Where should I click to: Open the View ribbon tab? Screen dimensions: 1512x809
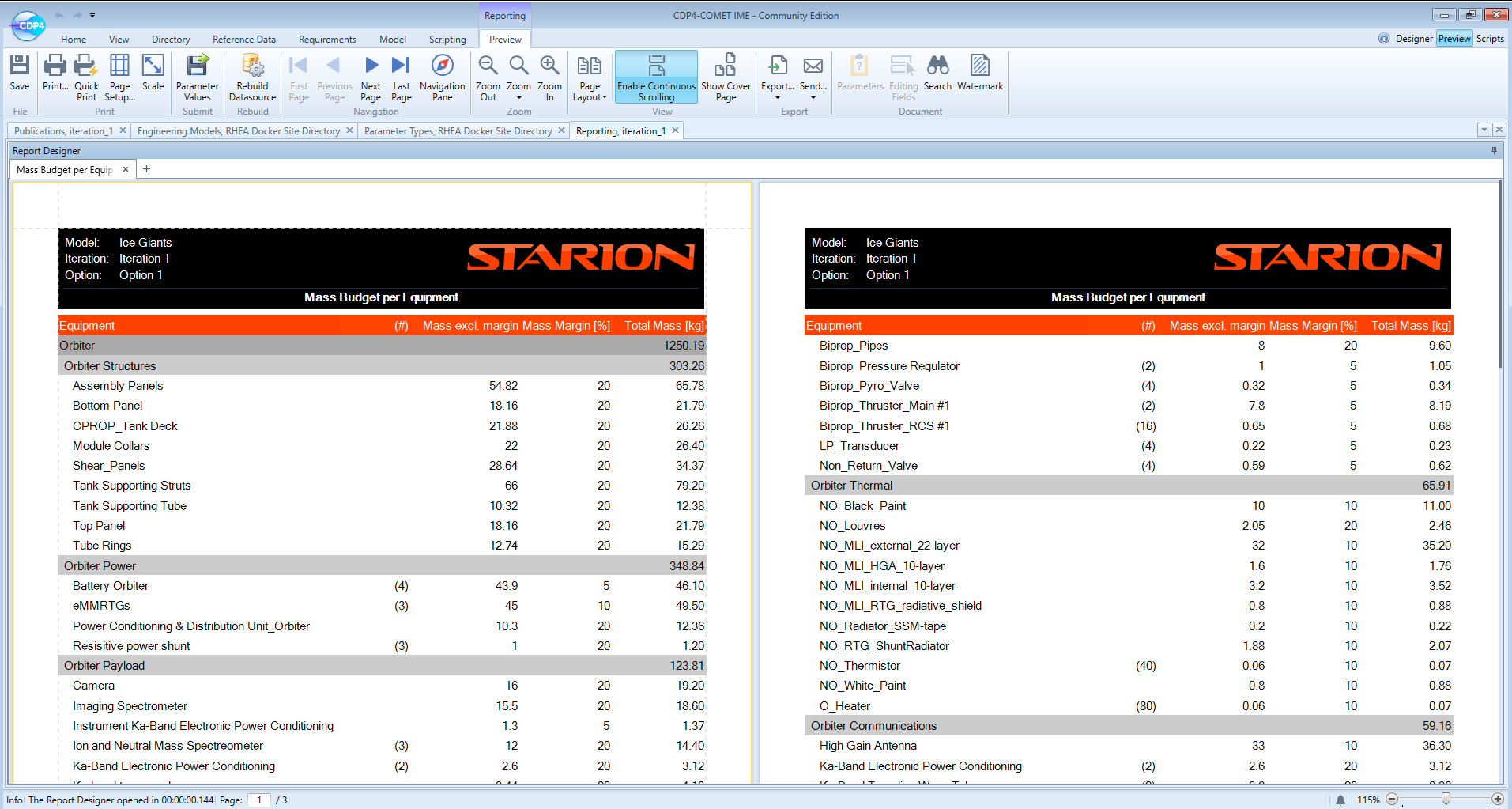click(x=119, y=40)
